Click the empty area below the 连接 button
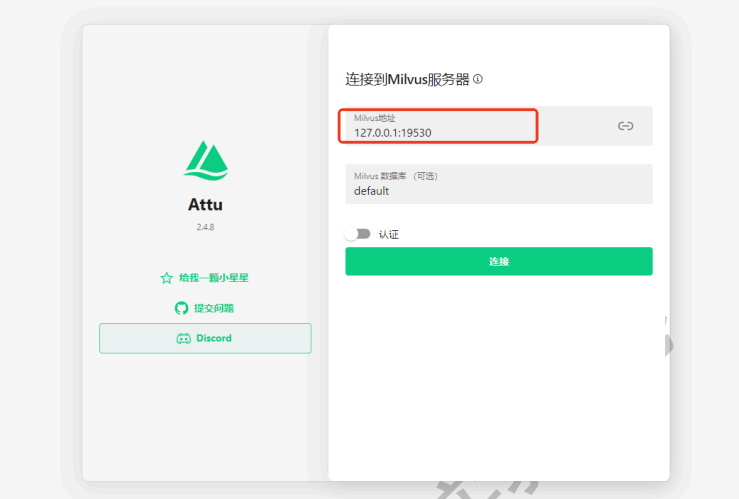 point(498,380)
